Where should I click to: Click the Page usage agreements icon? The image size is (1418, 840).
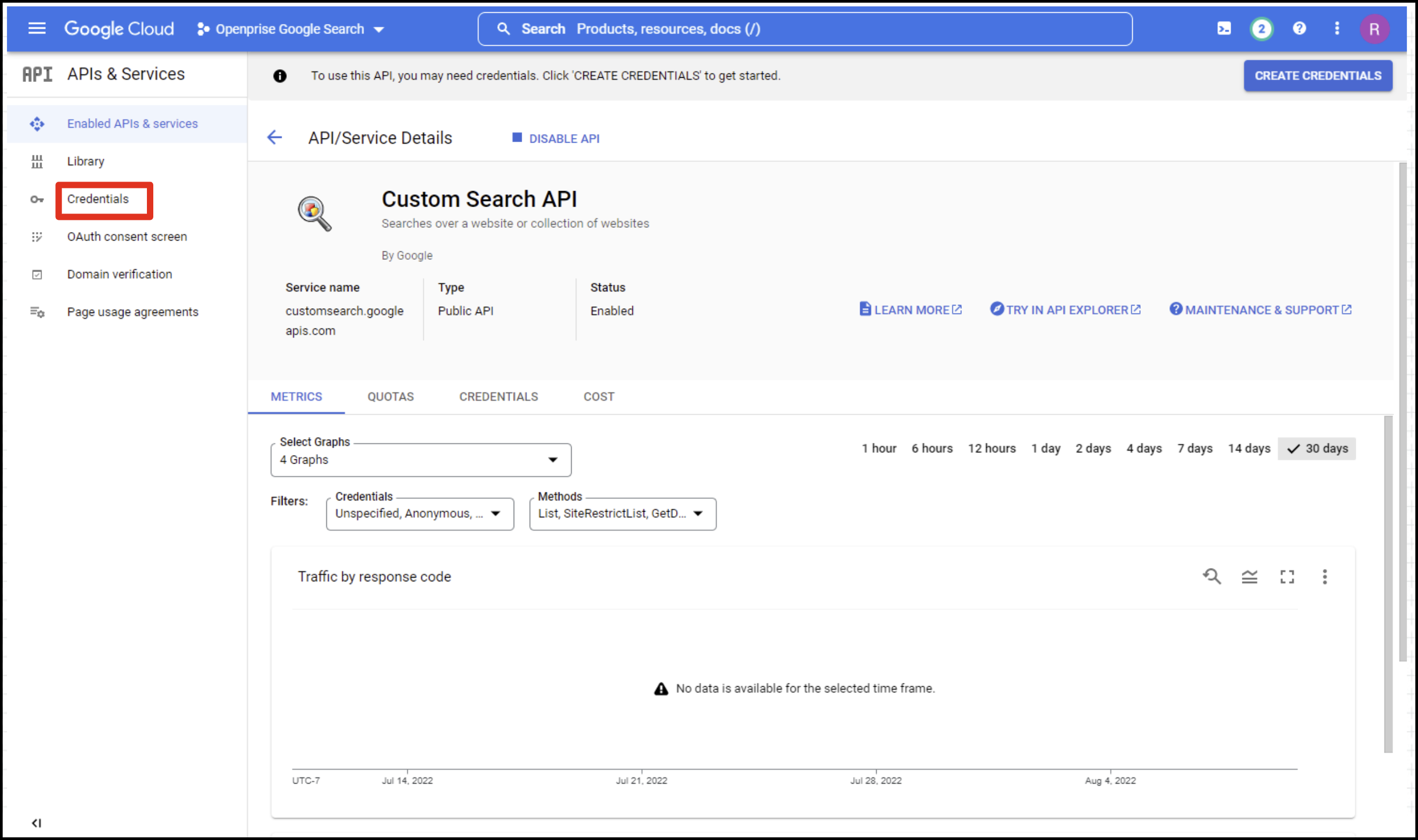pyautogui.click(x=37, y=312)
